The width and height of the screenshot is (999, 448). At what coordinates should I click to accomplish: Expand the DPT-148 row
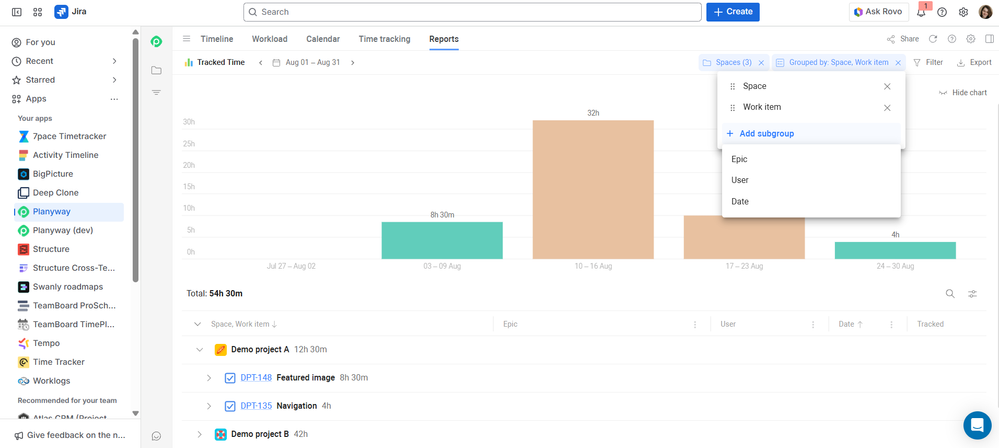click(x=208, y=378)
